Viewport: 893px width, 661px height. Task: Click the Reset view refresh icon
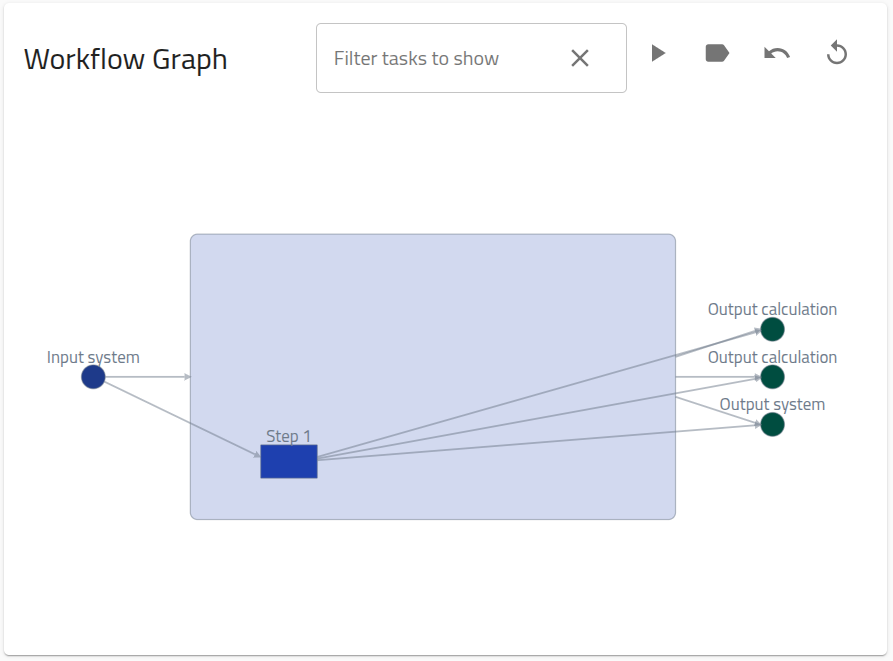click(x=836, y=54)
